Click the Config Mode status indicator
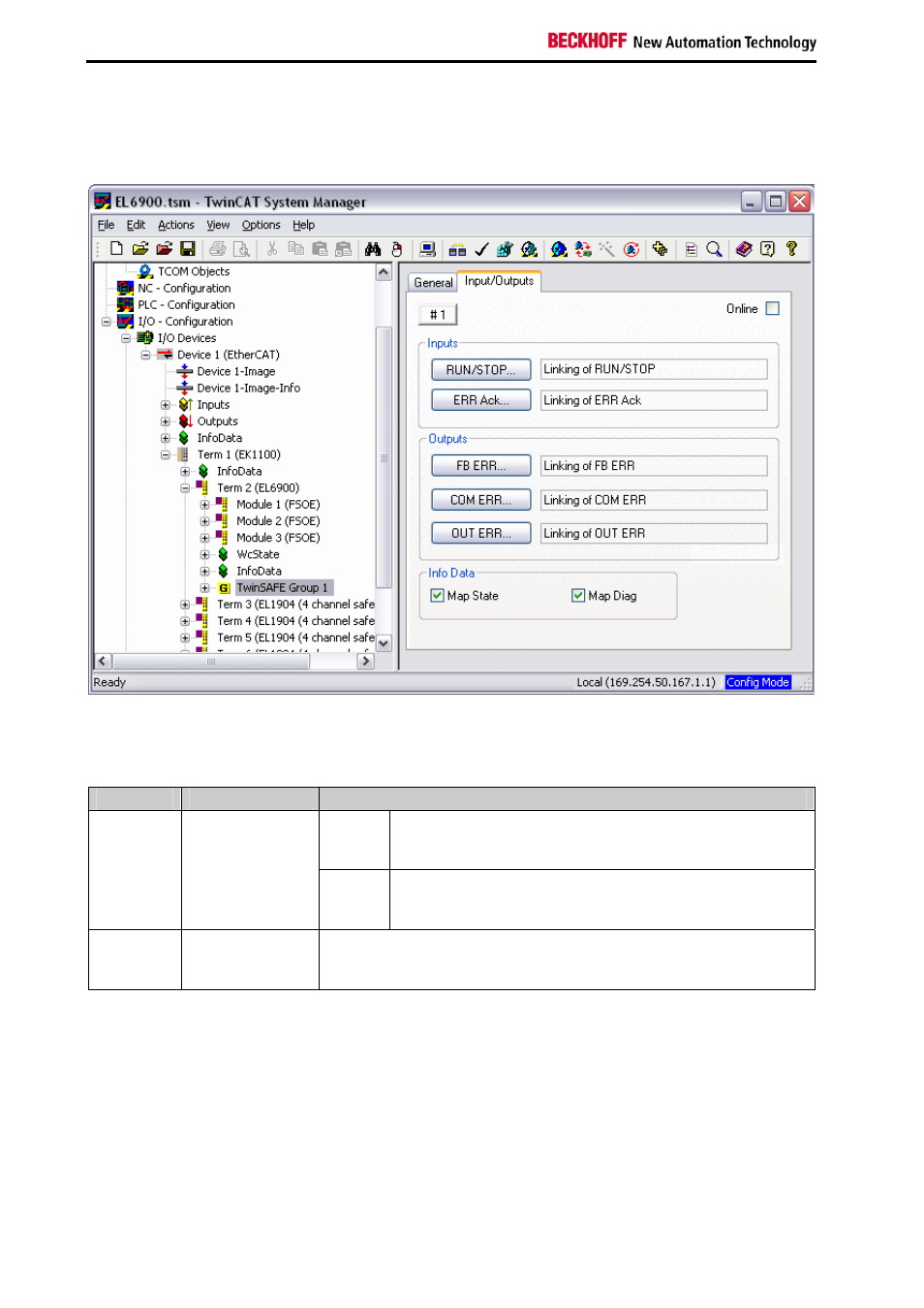This screenshot has height=1308, width=924. coord(758,682)
